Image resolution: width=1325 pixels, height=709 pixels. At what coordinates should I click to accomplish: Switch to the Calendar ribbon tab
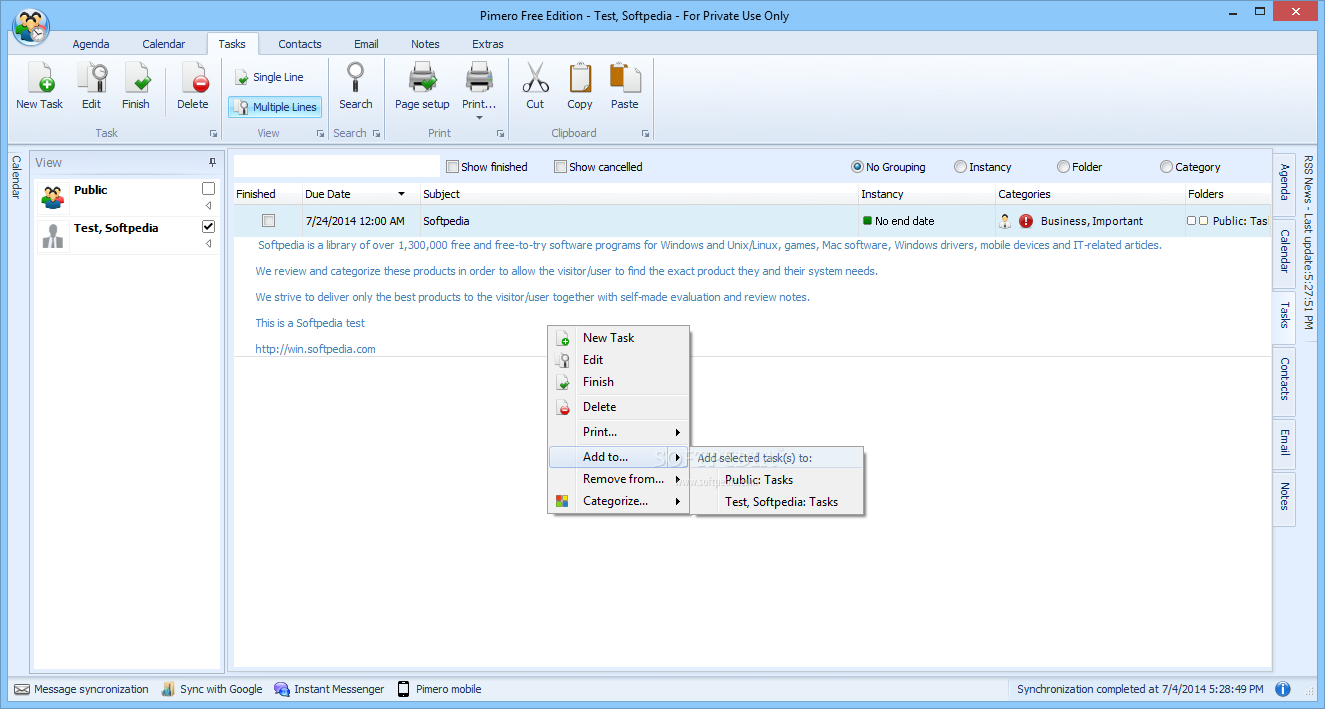pyautogui.click(x=164, y=44)
